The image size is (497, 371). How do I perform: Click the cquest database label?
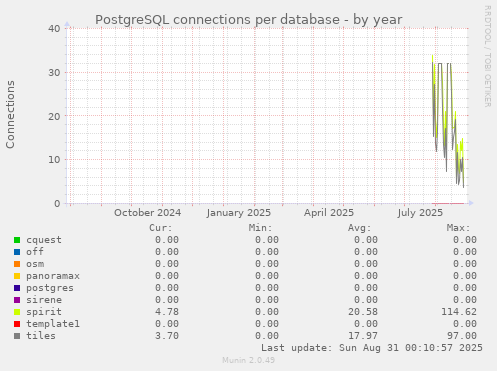[x=44, y=240]
